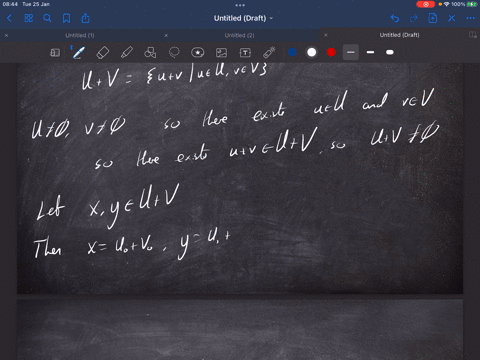This screenshot has width=480, height=360.
Task: Go back with the left arrow
Action: 9,18
